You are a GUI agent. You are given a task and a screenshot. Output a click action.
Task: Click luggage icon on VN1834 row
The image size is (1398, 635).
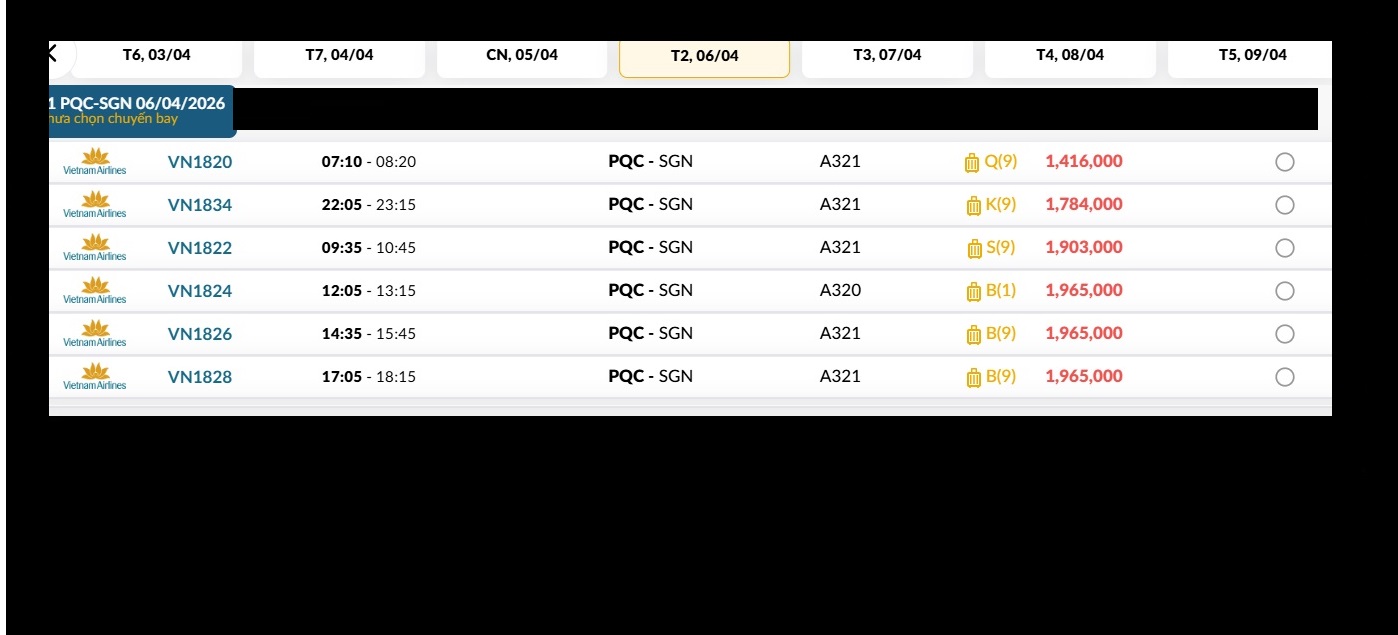[x=973, y=206]
